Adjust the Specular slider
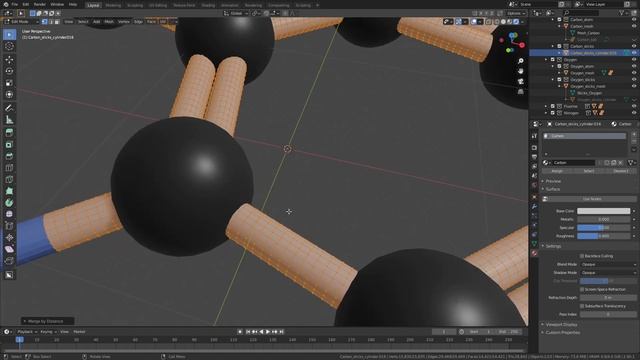Image resolution: width=640 pixels, height=360 pixels. pos(604,228)
